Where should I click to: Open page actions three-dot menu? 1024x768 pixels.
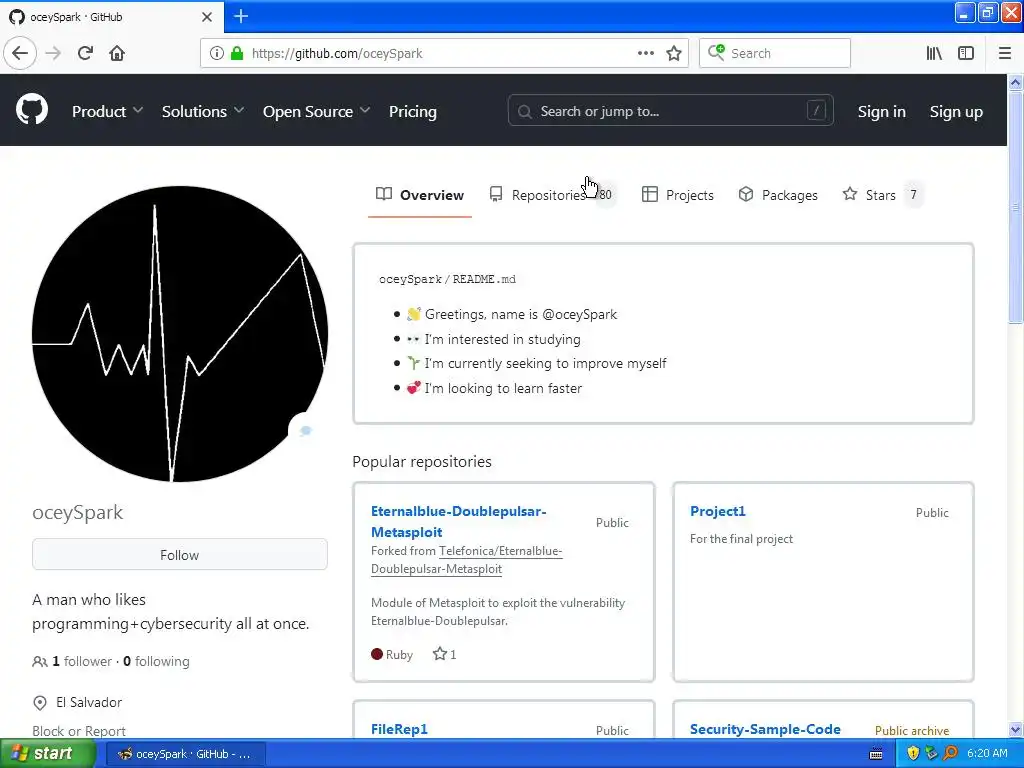[x=645, y=54]
